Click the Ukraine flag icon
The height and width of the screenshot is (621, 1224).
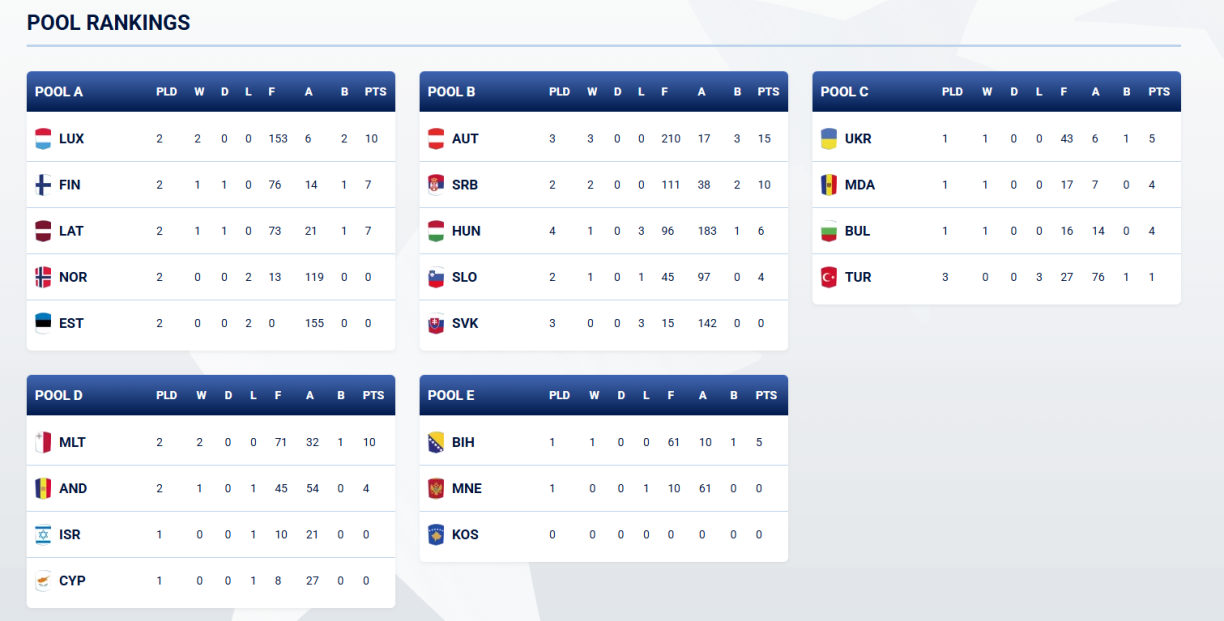[829, 138]
